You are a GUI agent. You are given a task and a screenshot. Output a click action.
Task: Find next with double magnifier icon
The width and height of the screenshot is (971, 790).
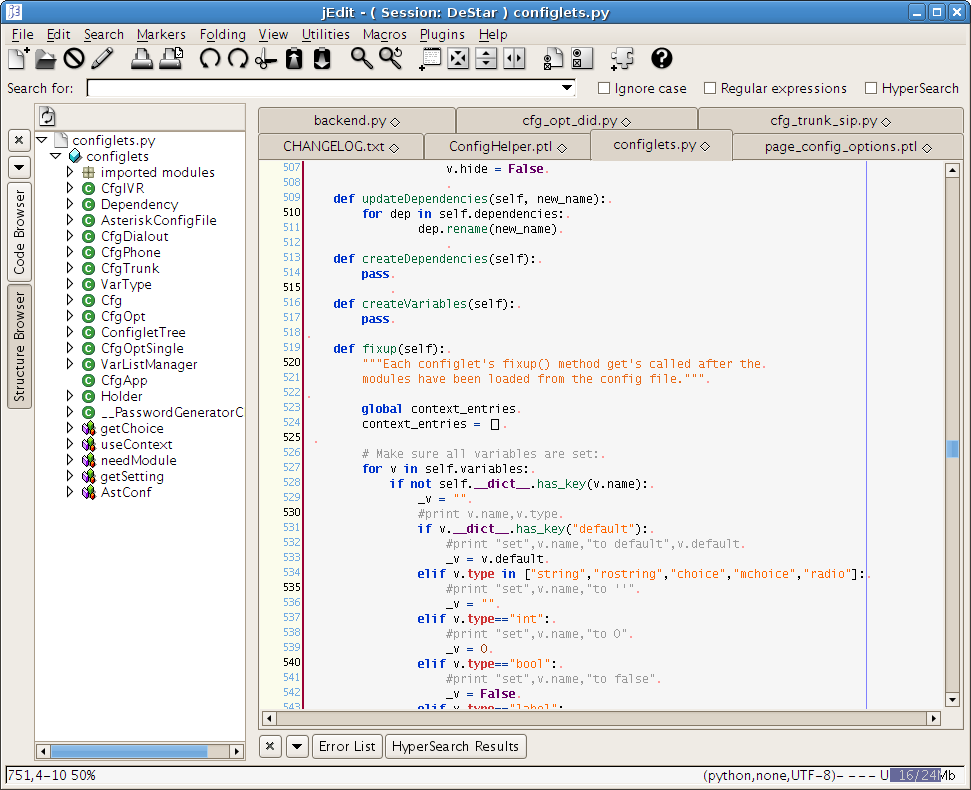391,59
